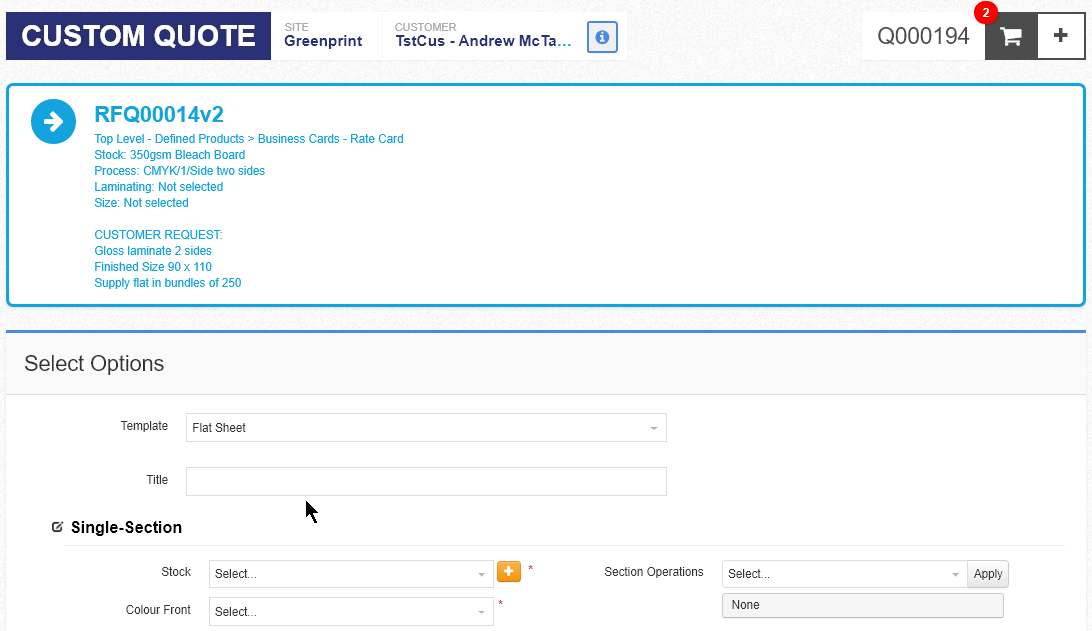
Task: Click the Apply button for Section Operations
Action: (x=988, y=574)
